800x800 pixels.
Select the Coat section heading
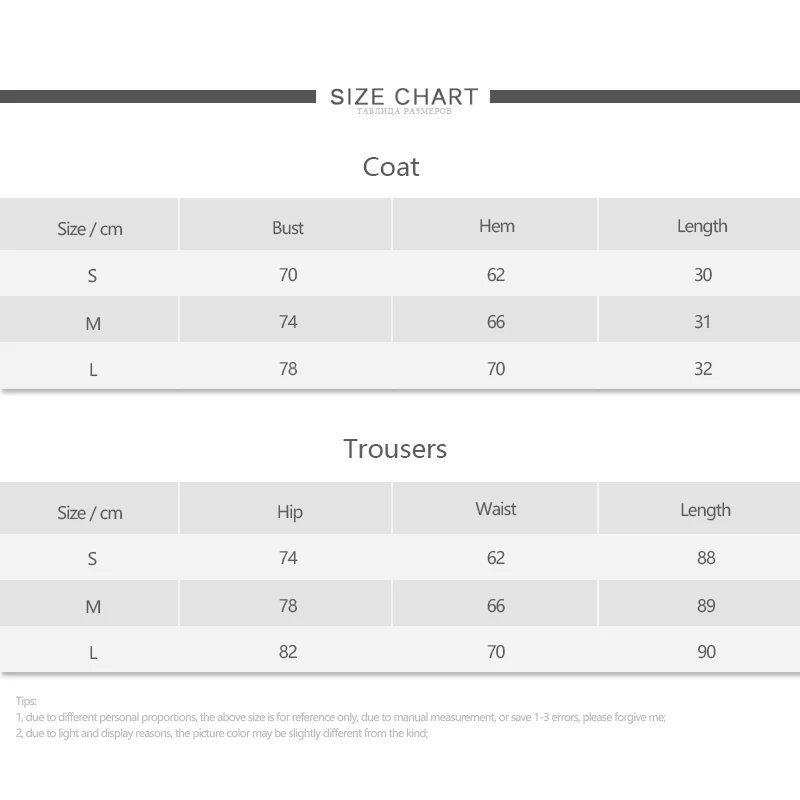(391, 167)
